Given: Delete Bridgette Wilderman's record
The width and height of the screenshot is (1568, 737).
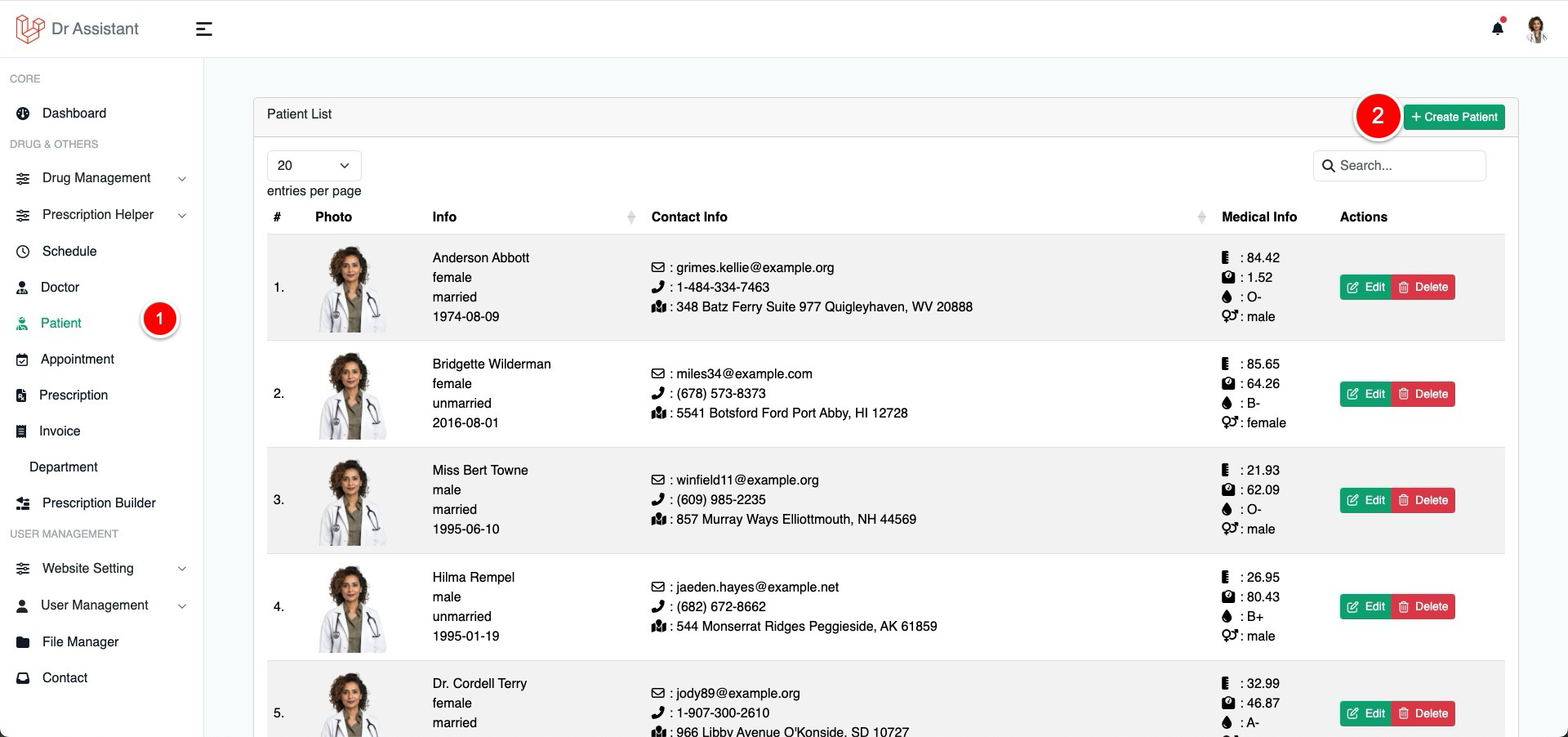Looking at the screenshot, I should (1423, 394).
